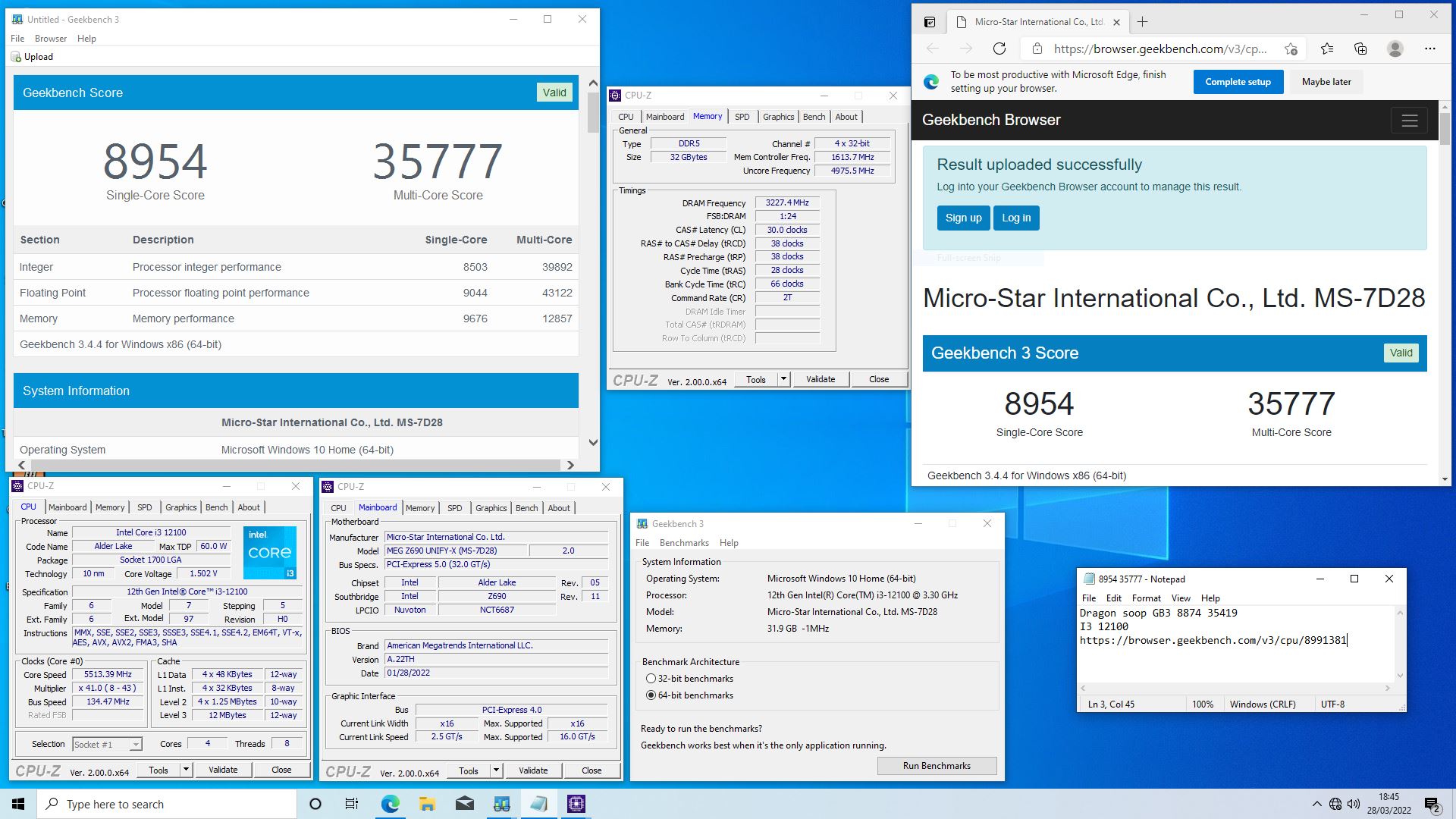Click the Memory performance row value 9676
This screenshot has height=819, width=1456.
coord(475,318)
